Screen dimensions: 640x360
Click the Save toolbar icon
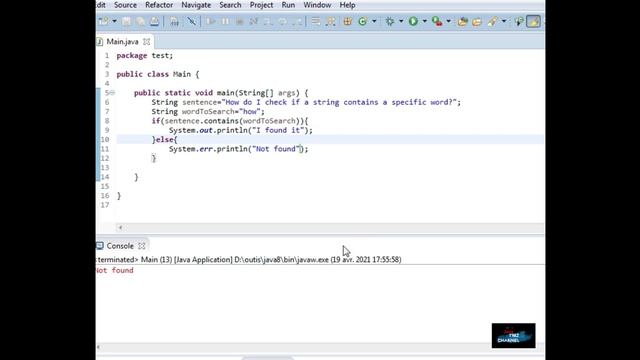tap(126, 21)
